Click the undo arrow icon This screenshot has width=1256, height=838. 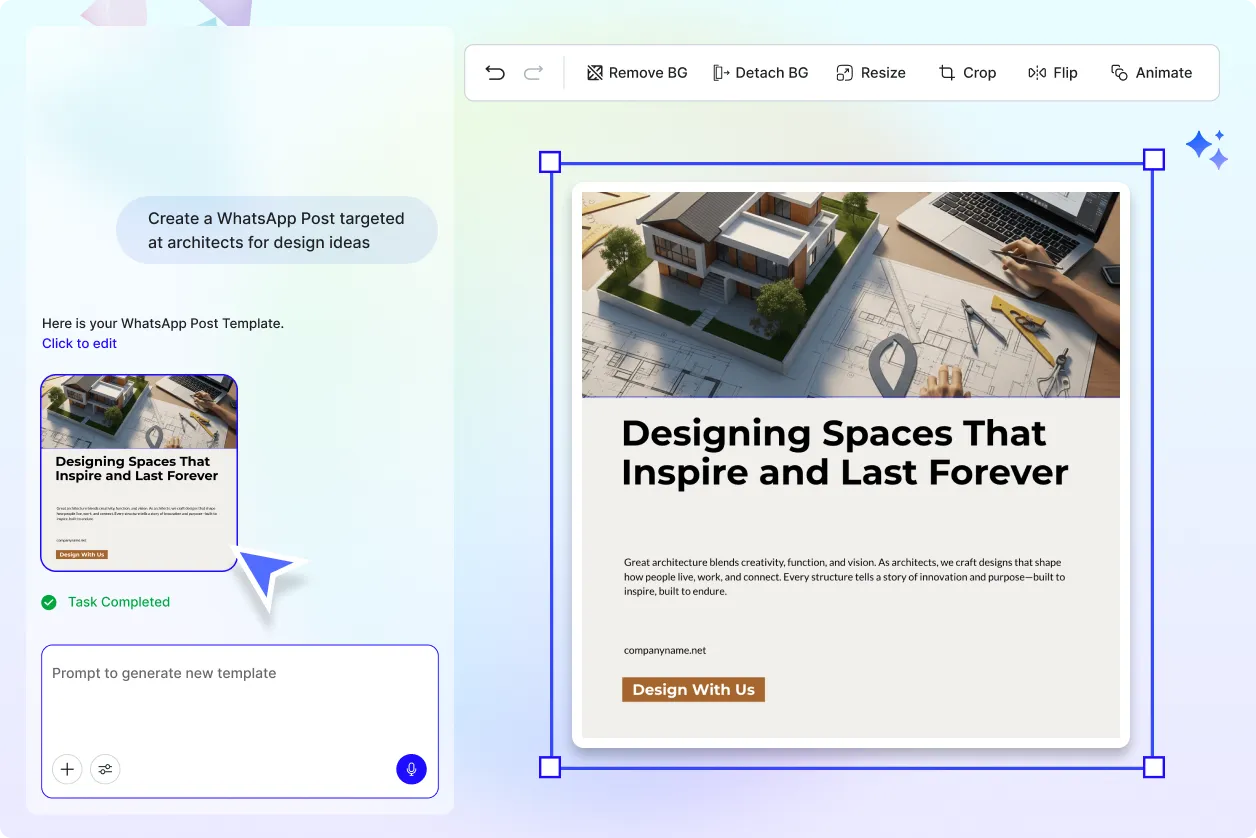[495, 73]
